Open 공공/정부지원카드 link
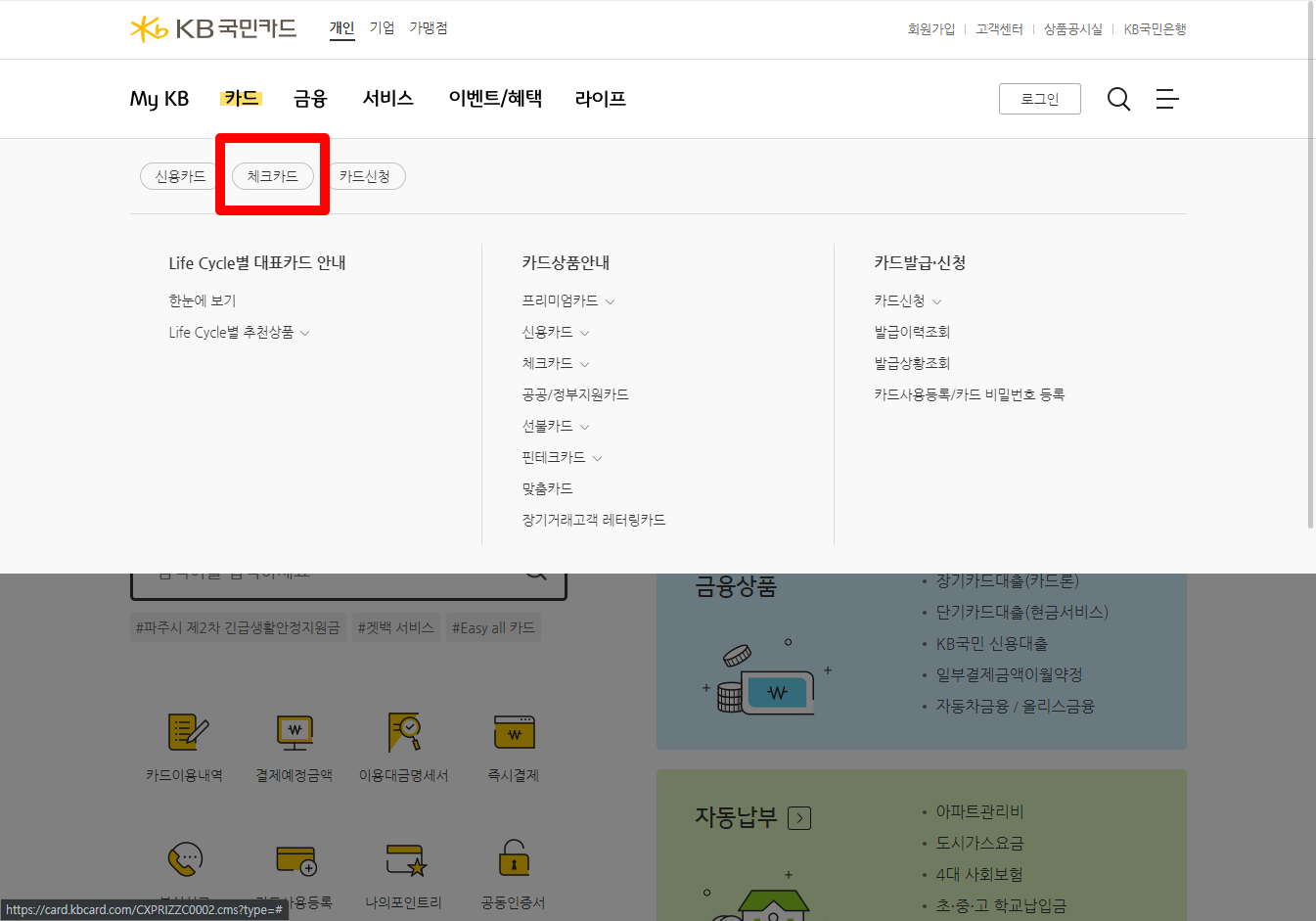The height and width of the screenshot is (921, 1316). [x=575, y=395]
